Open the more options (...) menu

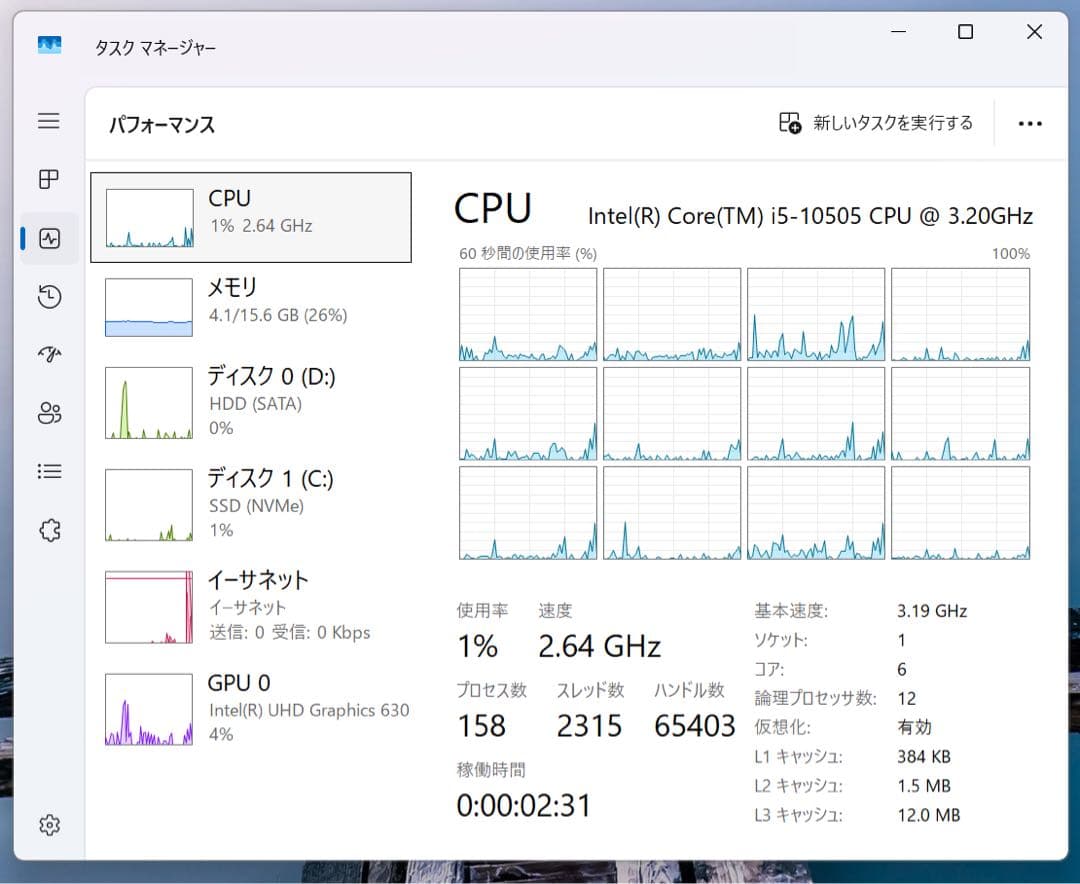click(1030, 122)
